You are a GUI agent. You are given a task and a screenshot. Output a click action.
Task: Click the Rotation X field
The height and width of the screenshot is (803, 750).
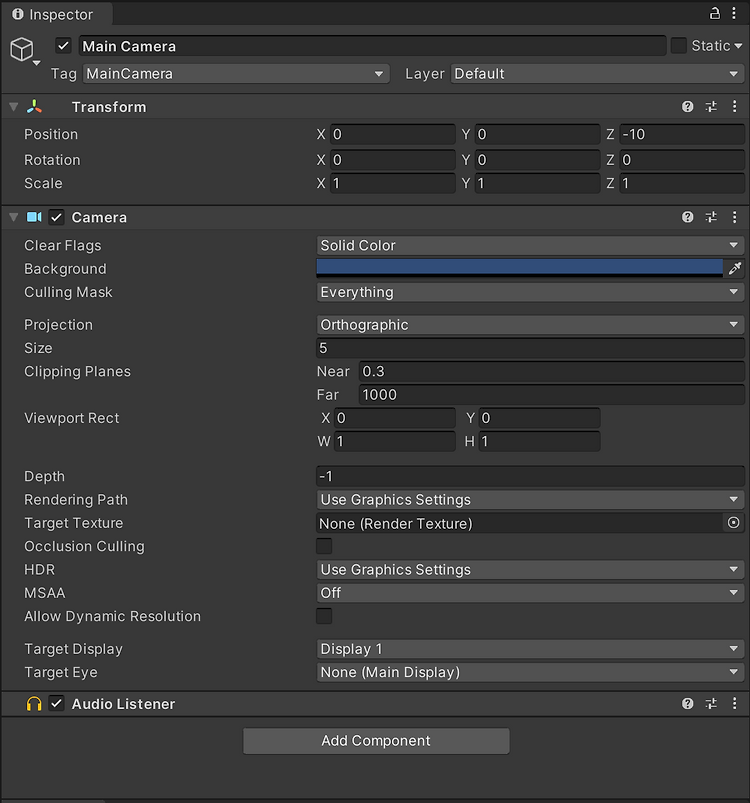point(393,160)
